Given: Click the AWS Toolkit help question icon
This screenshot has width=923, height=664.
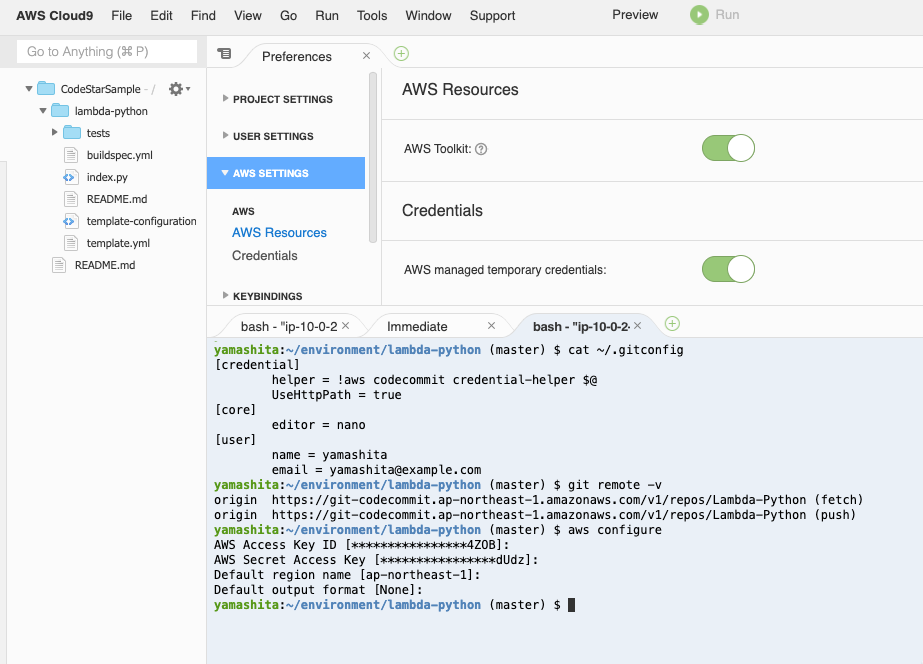Looking at the screenshot, I should point(481,149).
